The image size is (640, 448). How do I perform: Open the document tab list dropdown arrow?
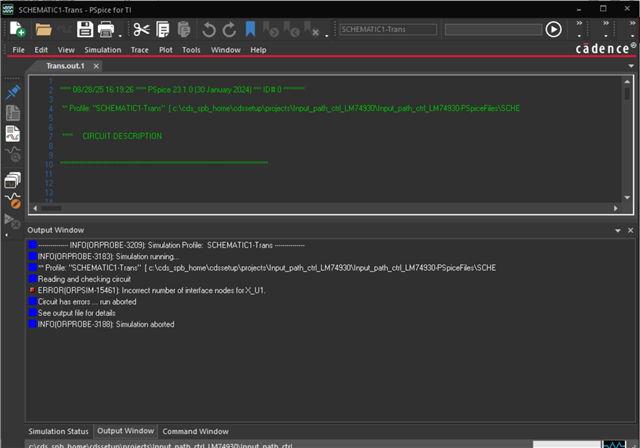tap(631, 66)
